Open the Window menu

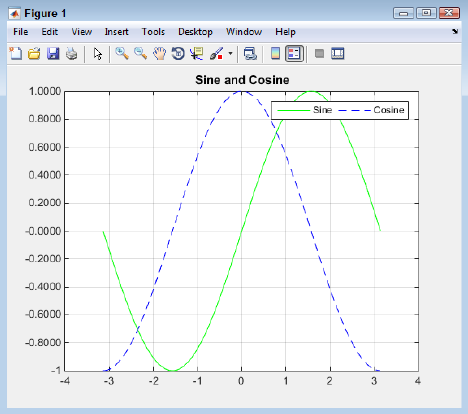click(x=244, y=32)
